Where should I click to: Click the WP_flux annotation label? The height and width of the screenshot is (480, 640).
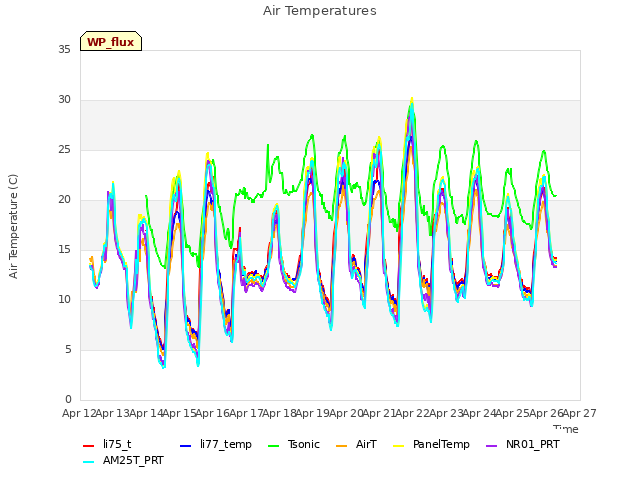111,42
